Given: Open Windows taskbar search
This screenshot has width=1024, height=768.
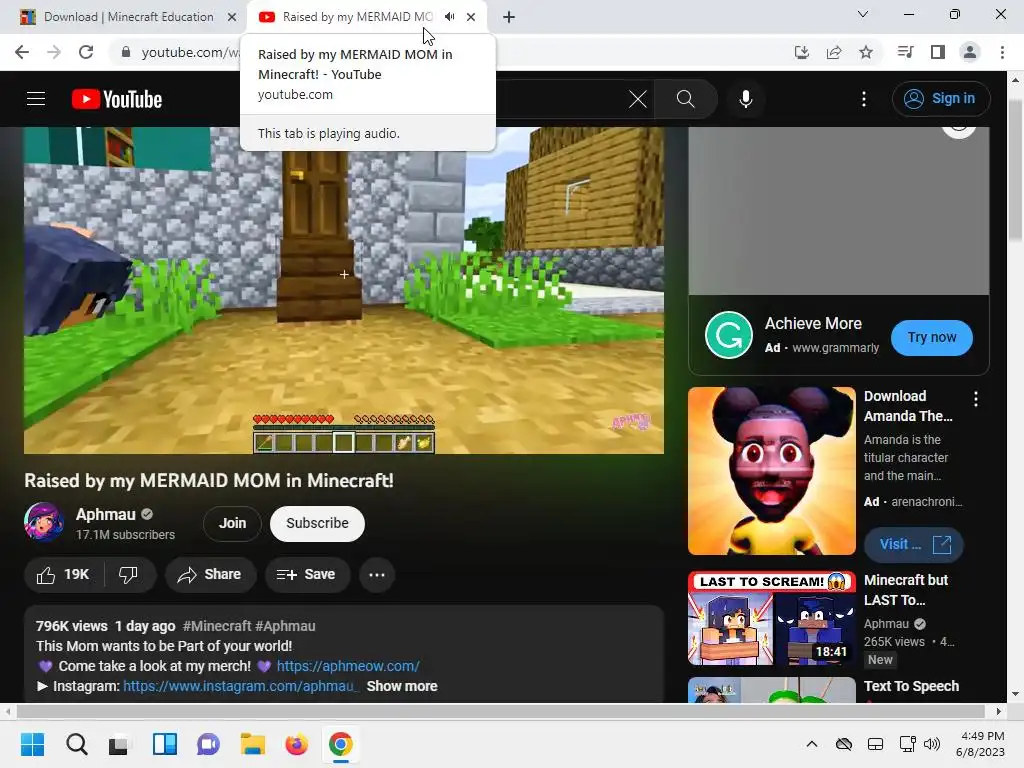Looking at the screenshot, I should tap(76, 744).
